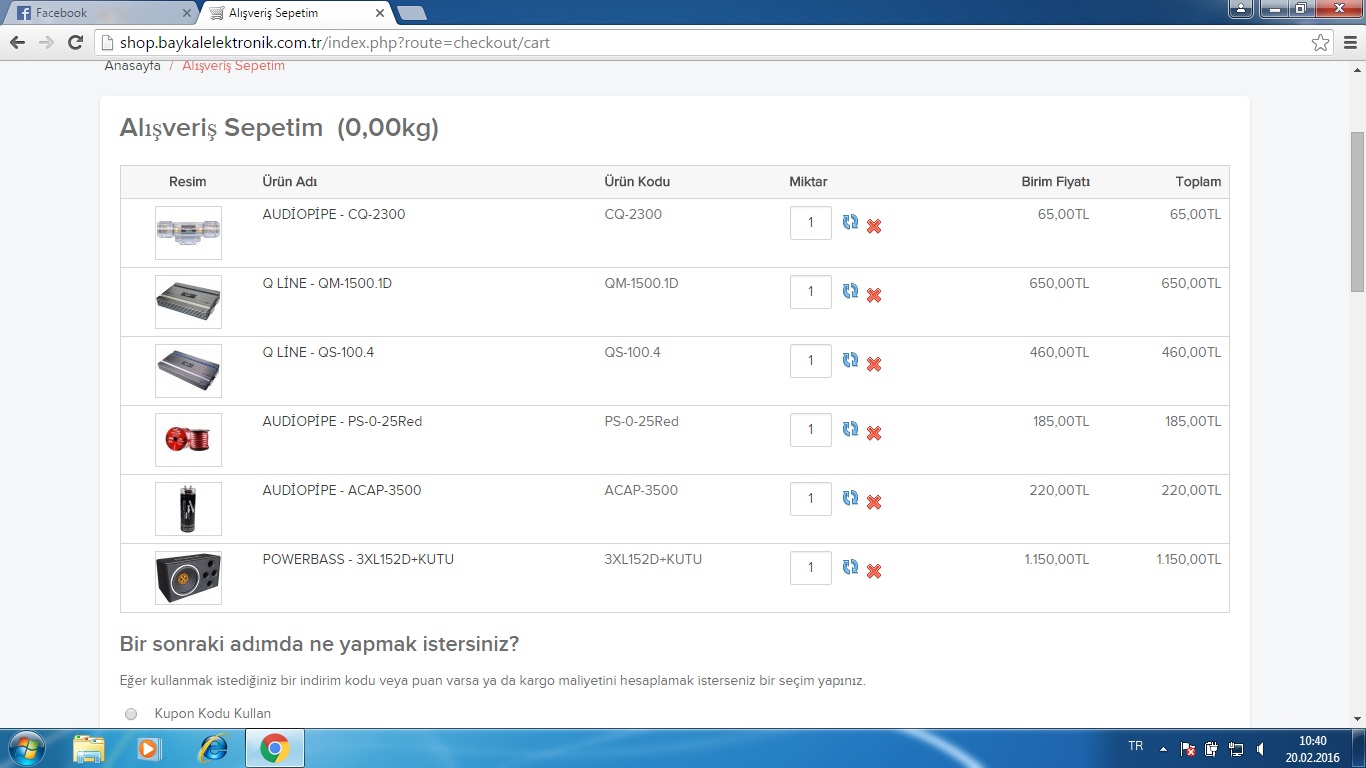Close the Alışveriş Sepetim tab
1366x768 pixels.
[x=379, y=13]
